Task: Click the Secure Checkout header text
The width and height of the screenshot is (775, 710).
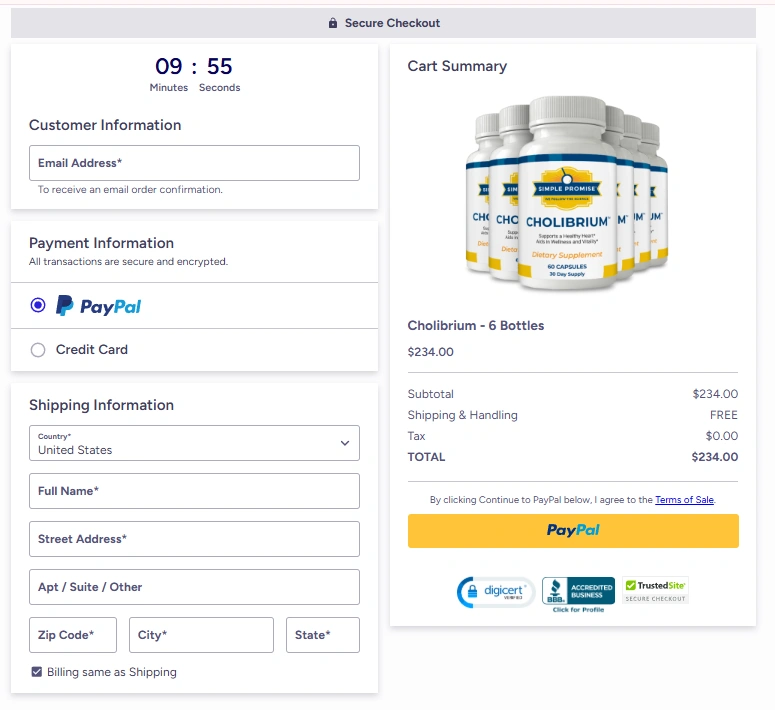Action: pos(392,23)
